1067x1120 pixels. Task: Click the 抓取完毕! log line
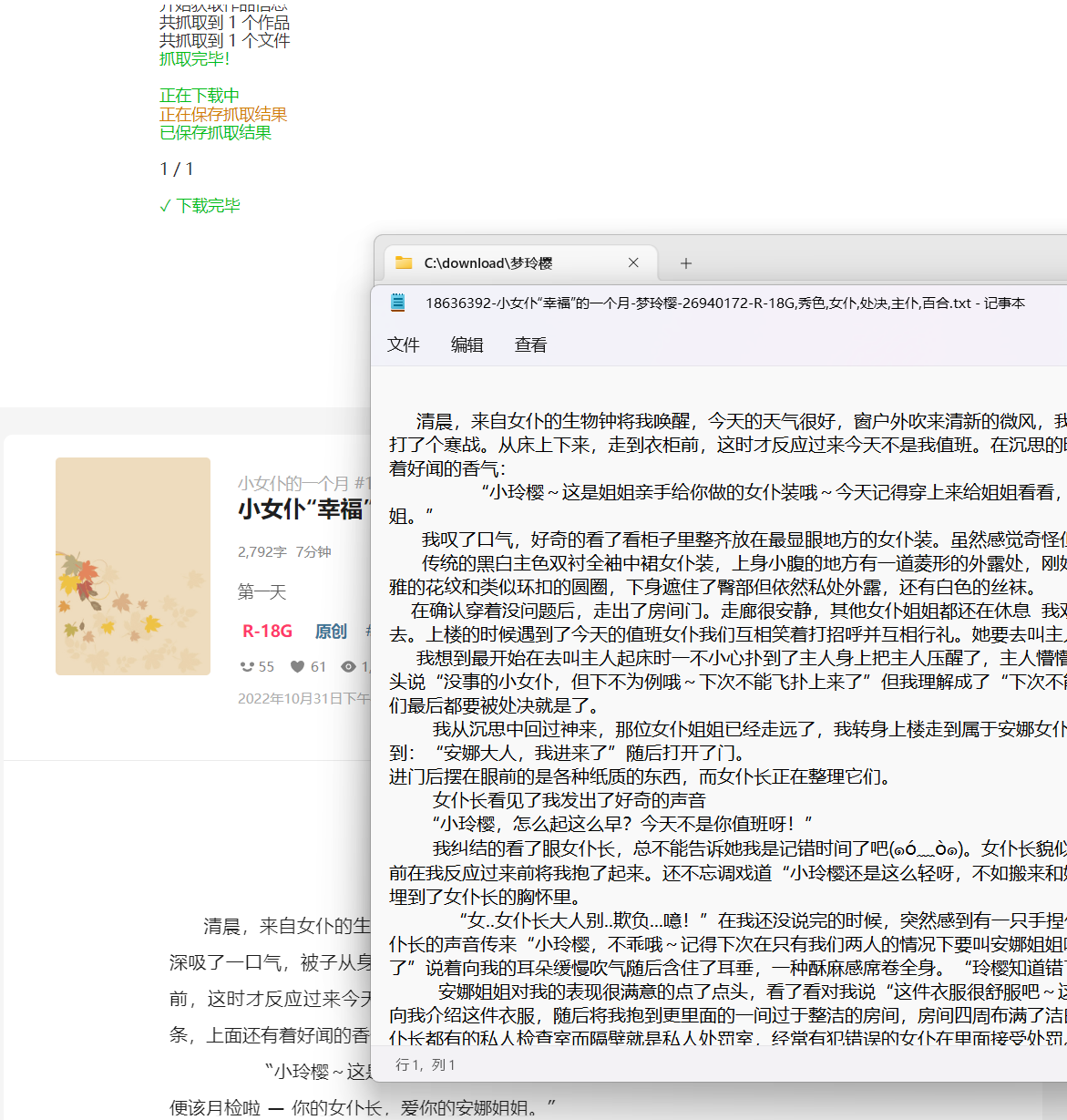(194, 58)
